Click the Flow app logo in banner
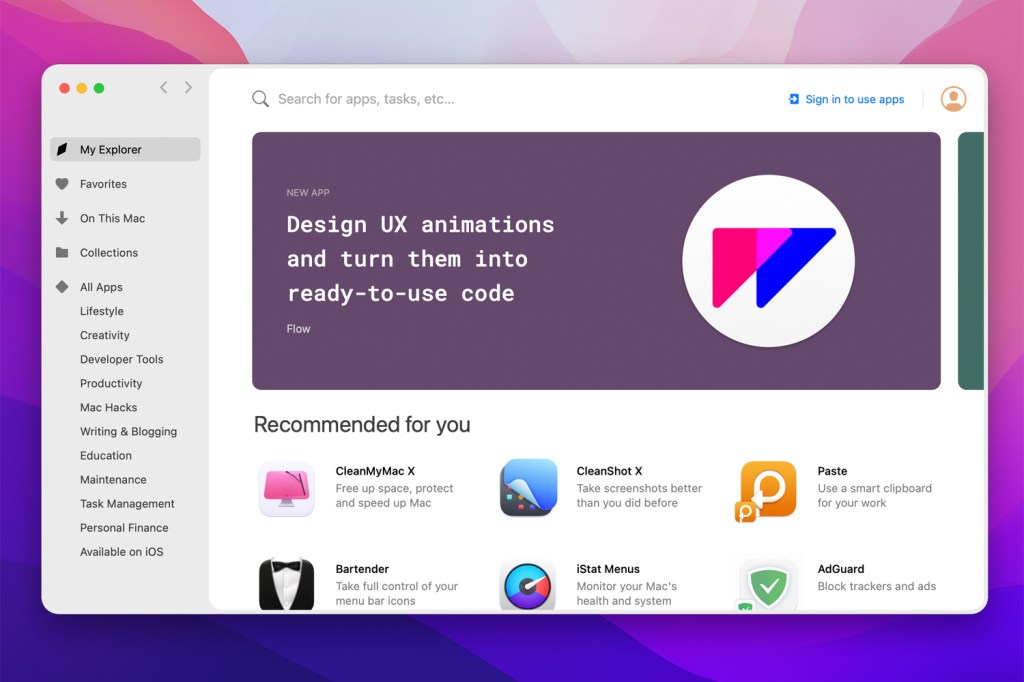 (x=769, y=261)
